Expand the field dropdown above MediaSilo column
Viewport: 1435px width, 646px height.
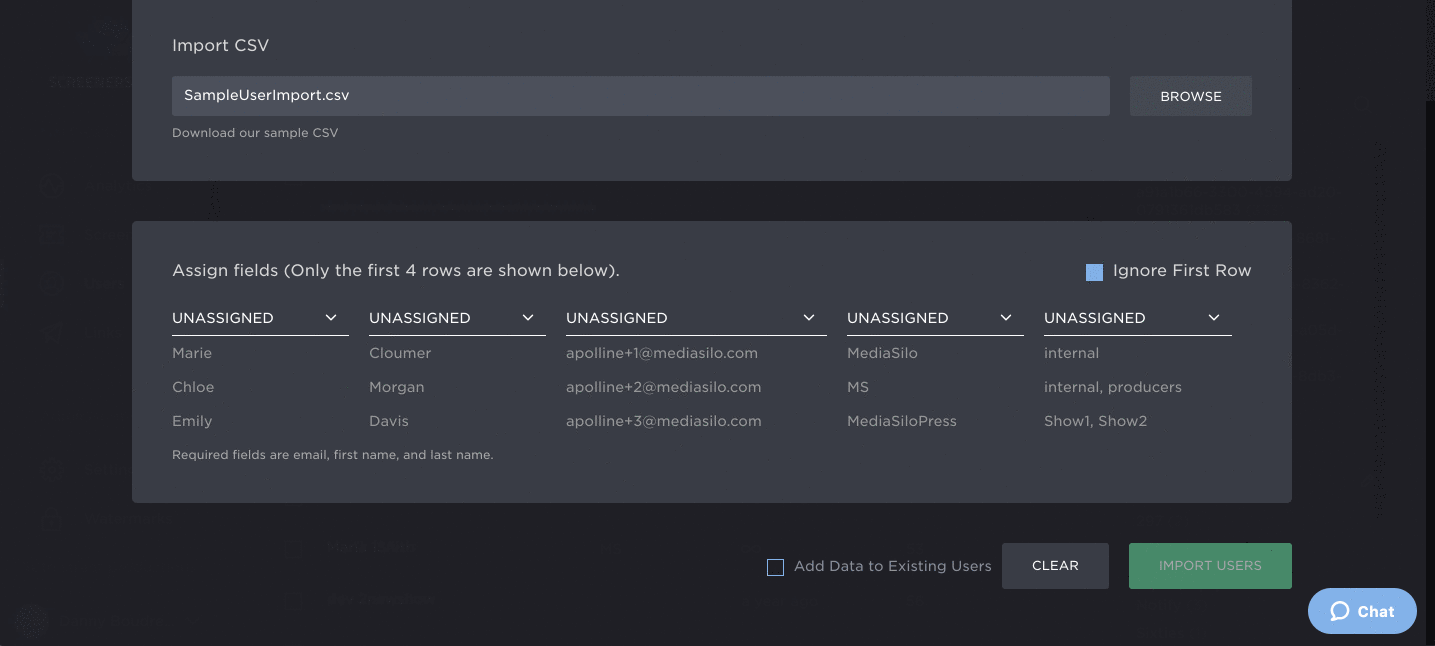934,318
